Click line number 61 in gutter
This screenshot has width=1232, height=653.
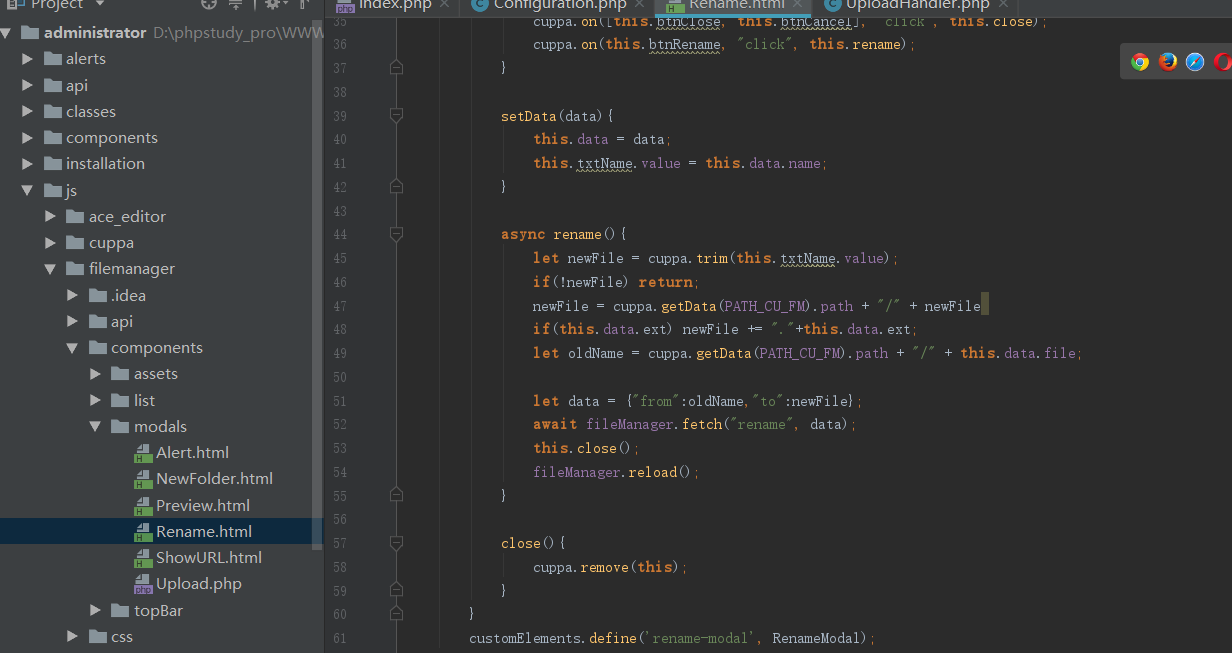point(339,638)
